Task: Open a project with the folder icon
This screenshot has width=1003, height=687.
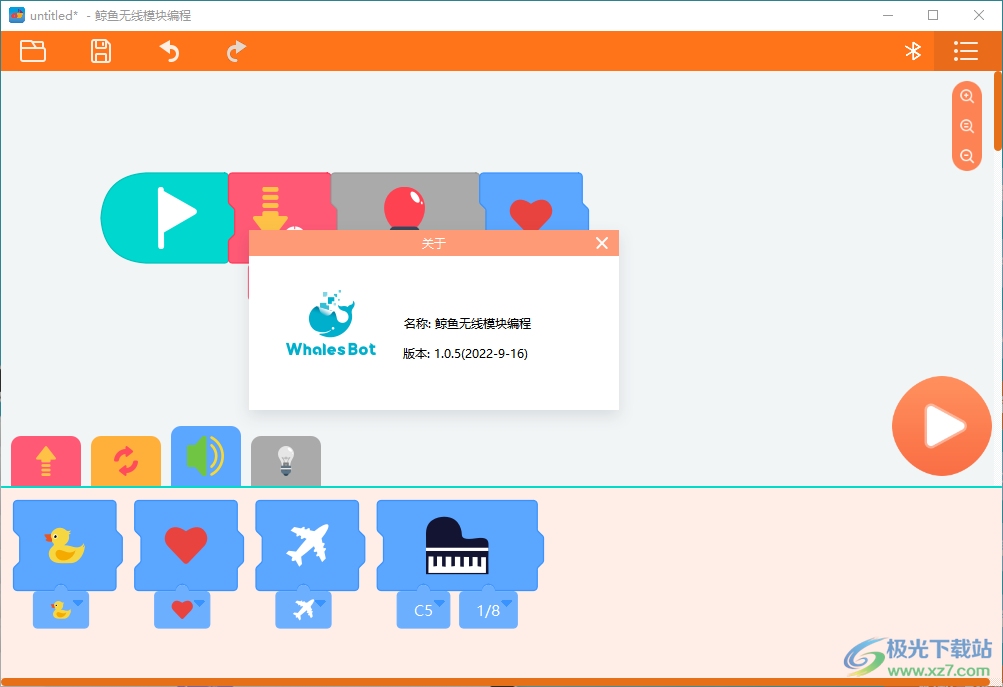Action: coord(32,51)
